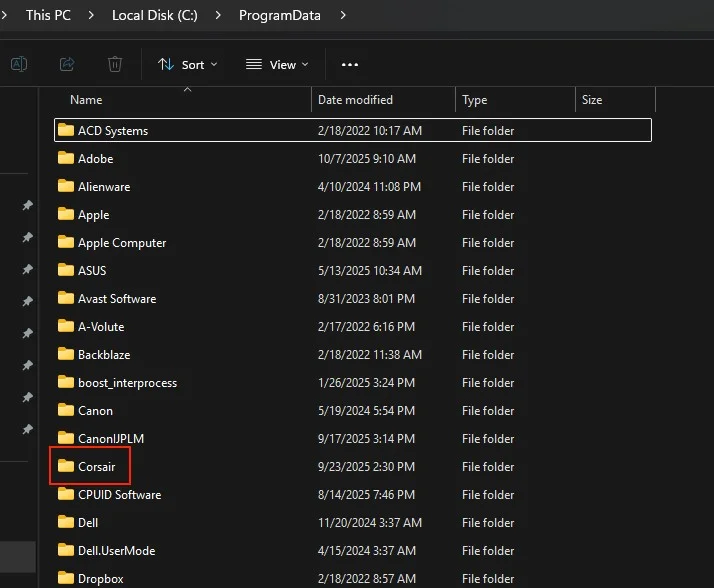Navigate to This PC in breadcrumb
Screen dimensions: 714x588
[x=50, y=15]
